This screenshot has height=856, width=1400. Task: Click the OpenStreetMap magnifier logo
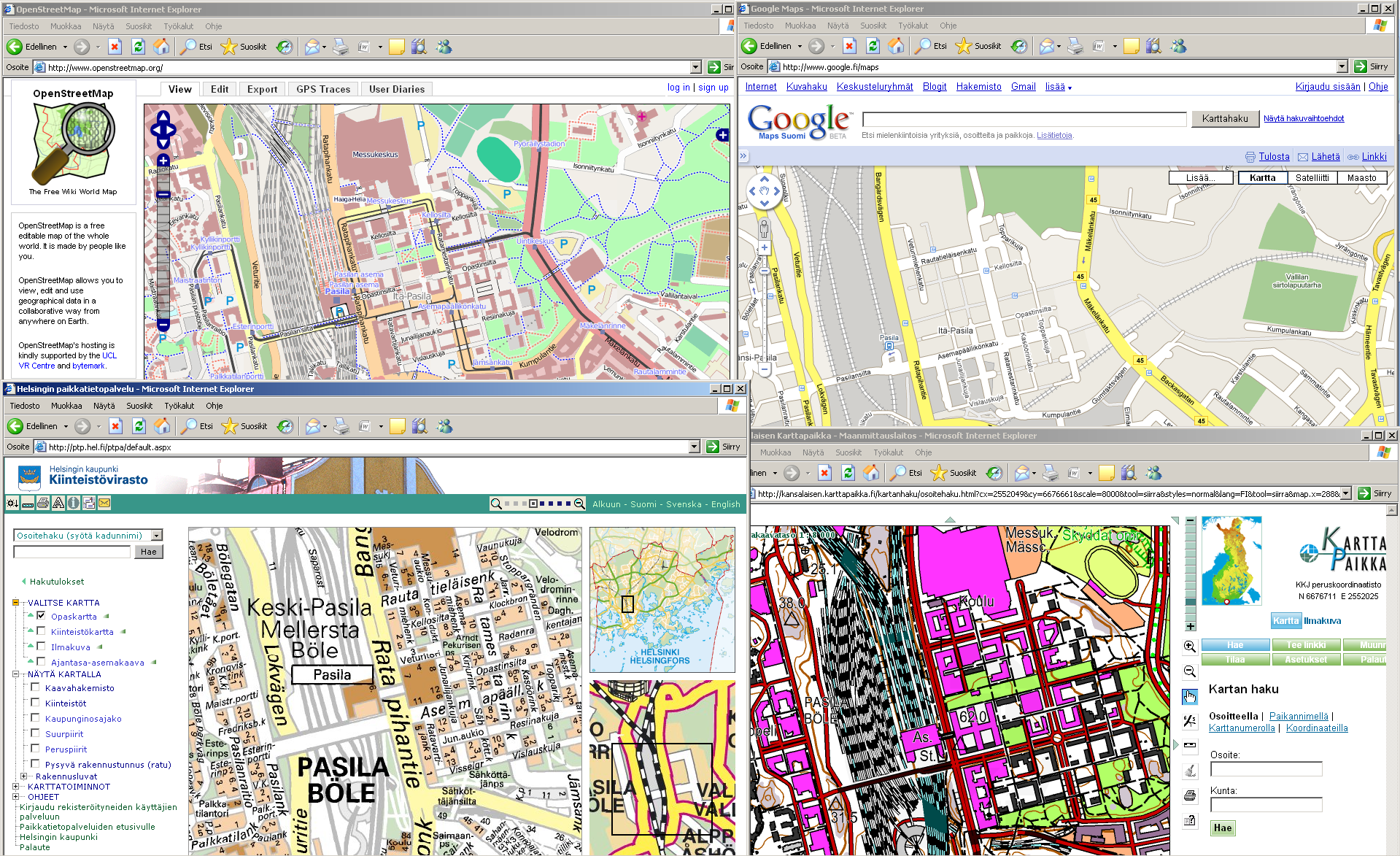[x=74, y=142]
